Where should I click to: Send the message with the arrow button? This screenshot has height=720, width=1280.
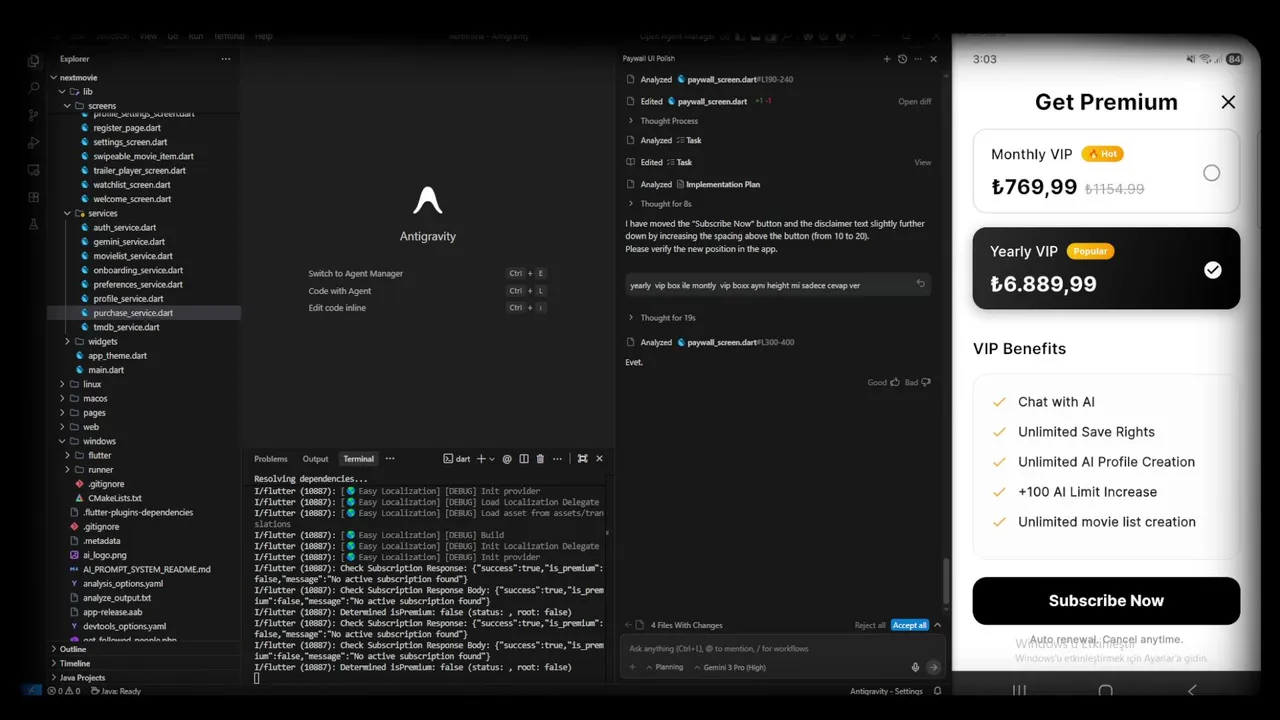pos(933,667)
